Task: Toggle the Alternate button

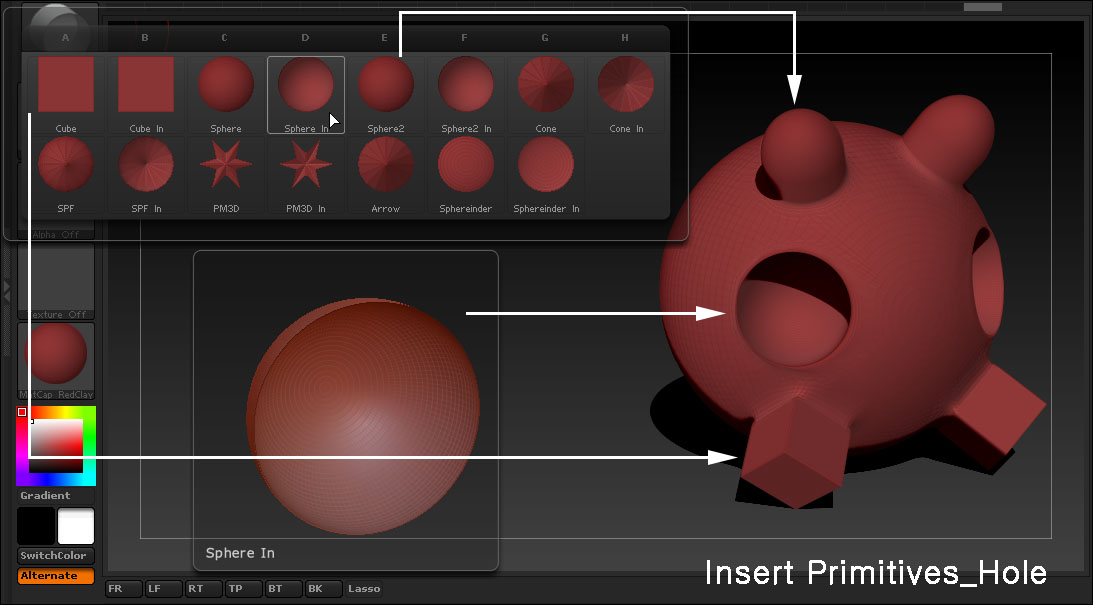Action: tap(56, 576)
